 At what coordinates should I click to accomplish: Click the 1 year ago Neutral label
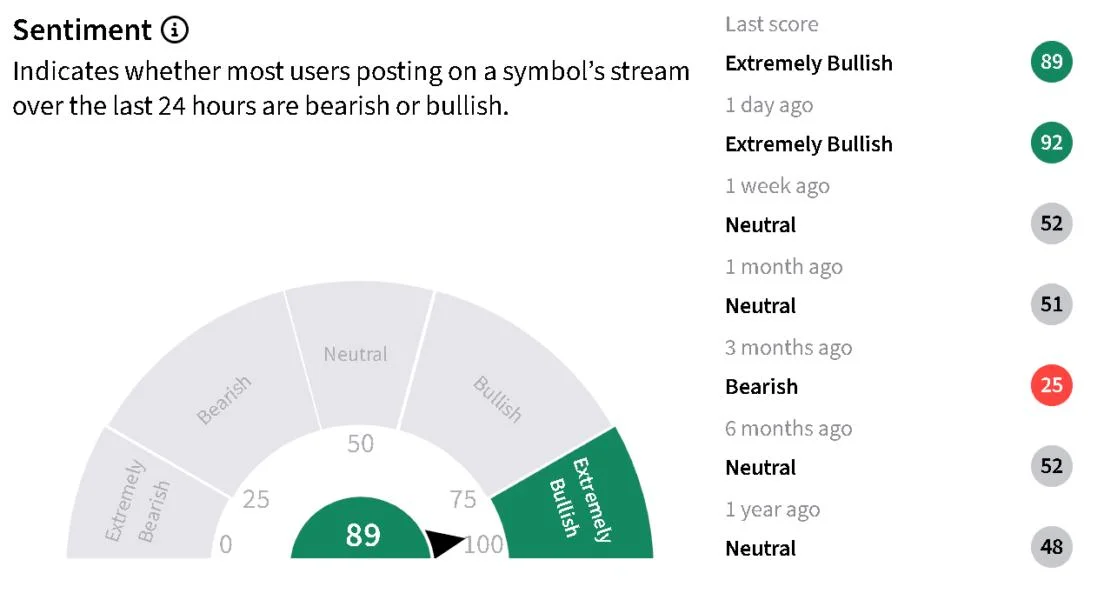pos(760,549)
